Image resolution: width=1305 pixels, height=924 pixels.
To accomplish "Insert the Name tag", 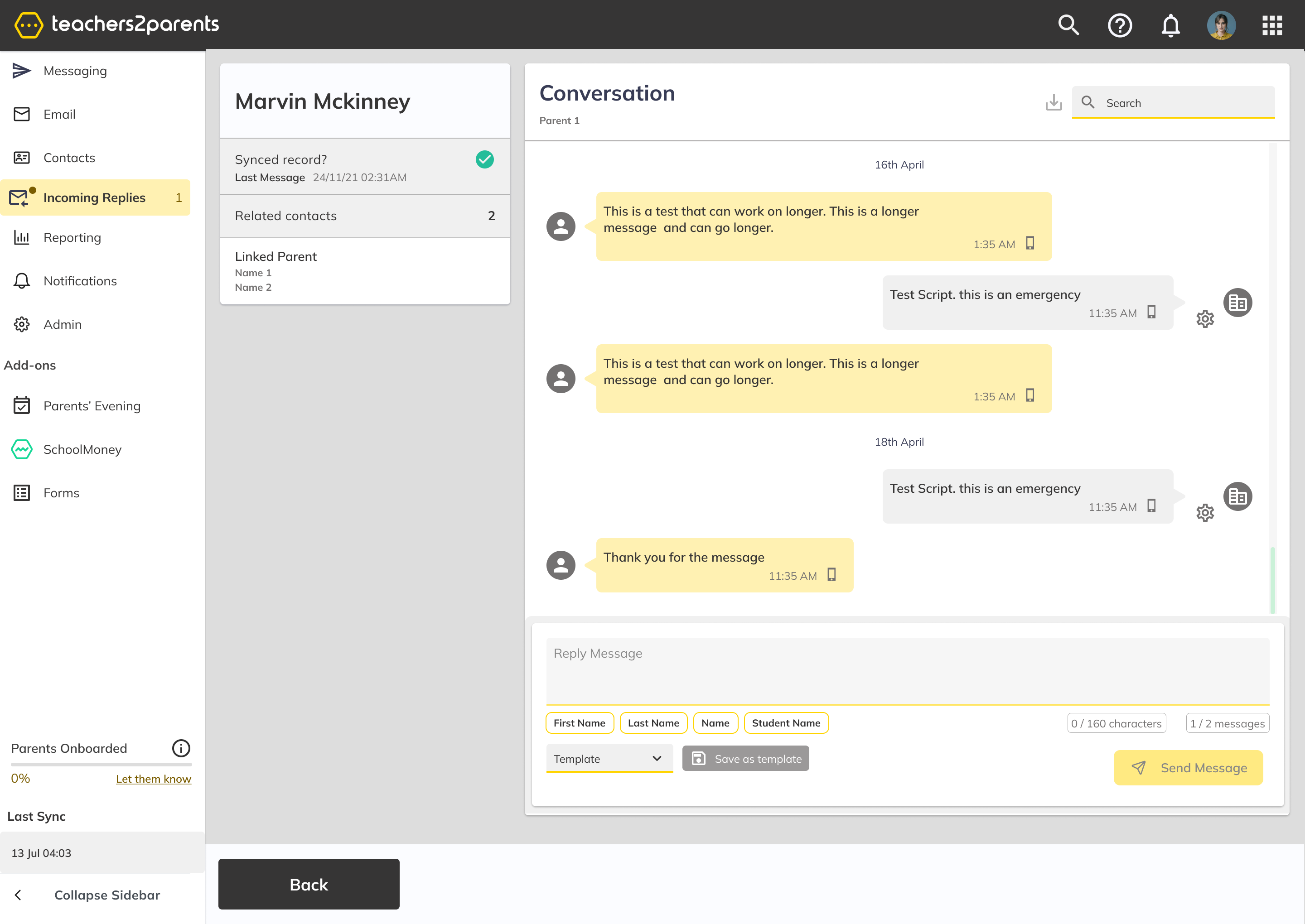I will [x=715, y=723].
